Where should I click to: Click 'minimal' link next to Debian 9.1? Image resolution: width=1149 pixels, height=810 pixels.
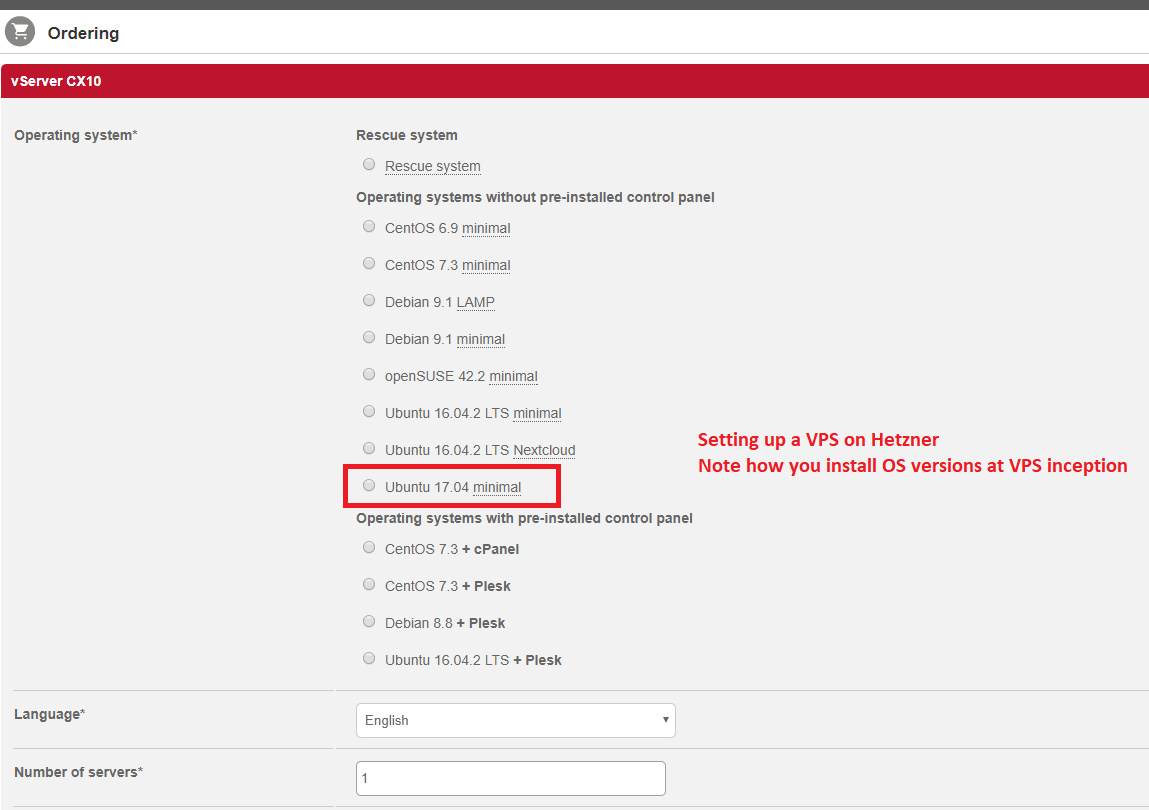[x=481, y=339]
